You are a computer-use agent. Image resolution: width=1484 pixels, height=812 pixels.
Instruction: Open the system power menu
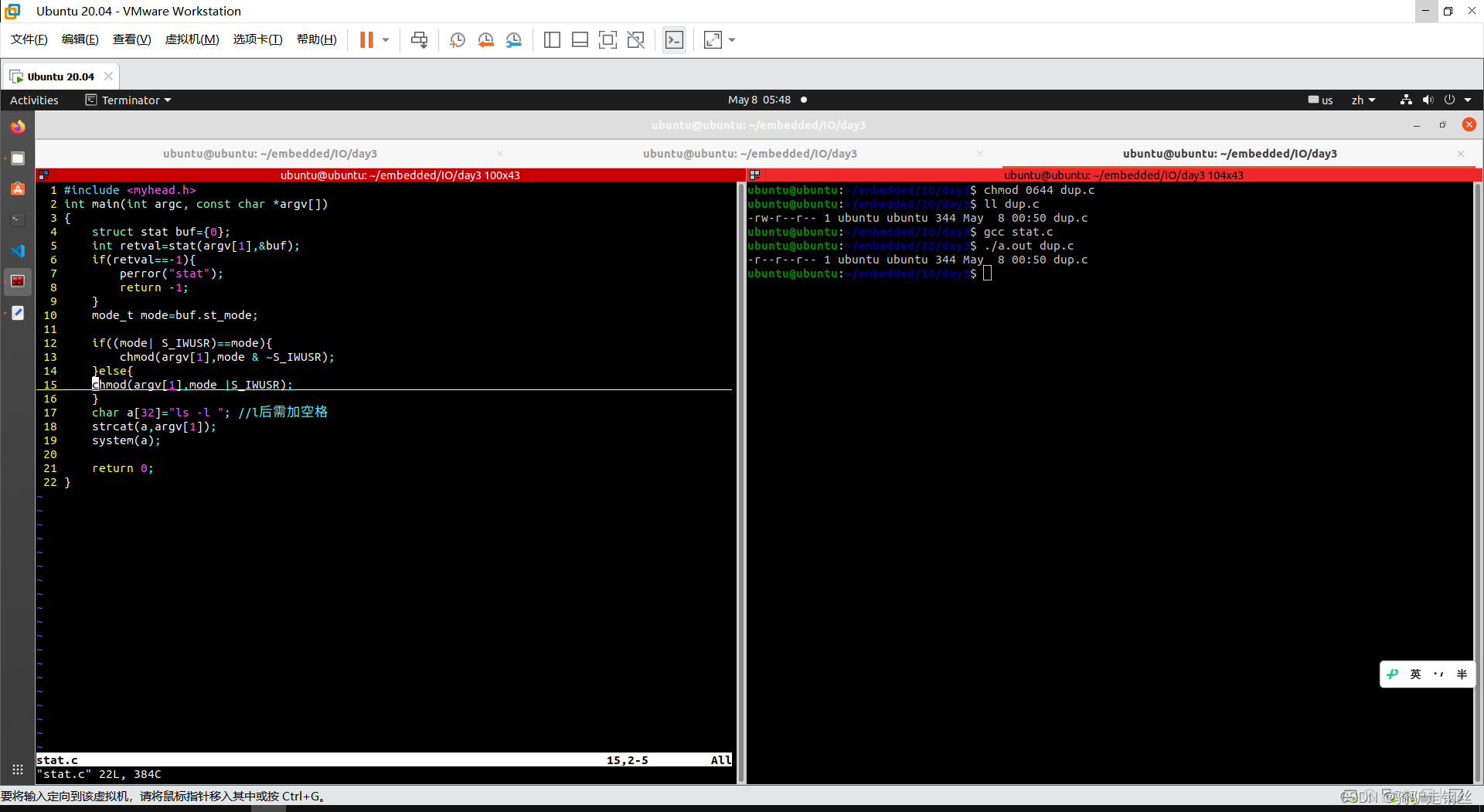(x=1457, y=100)
